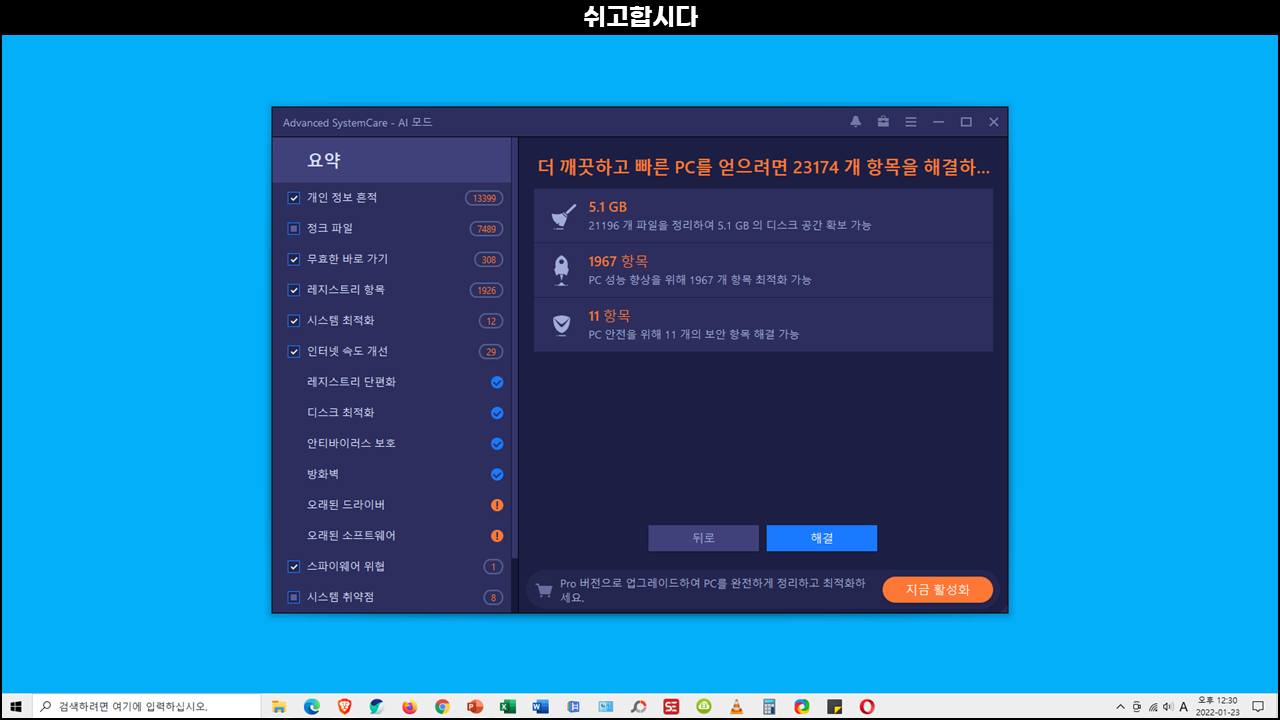This screenshot has height=720, width=1280.
Task: Launch Microsoft Edge from the taskbar
Action: (x=311, y=706)
